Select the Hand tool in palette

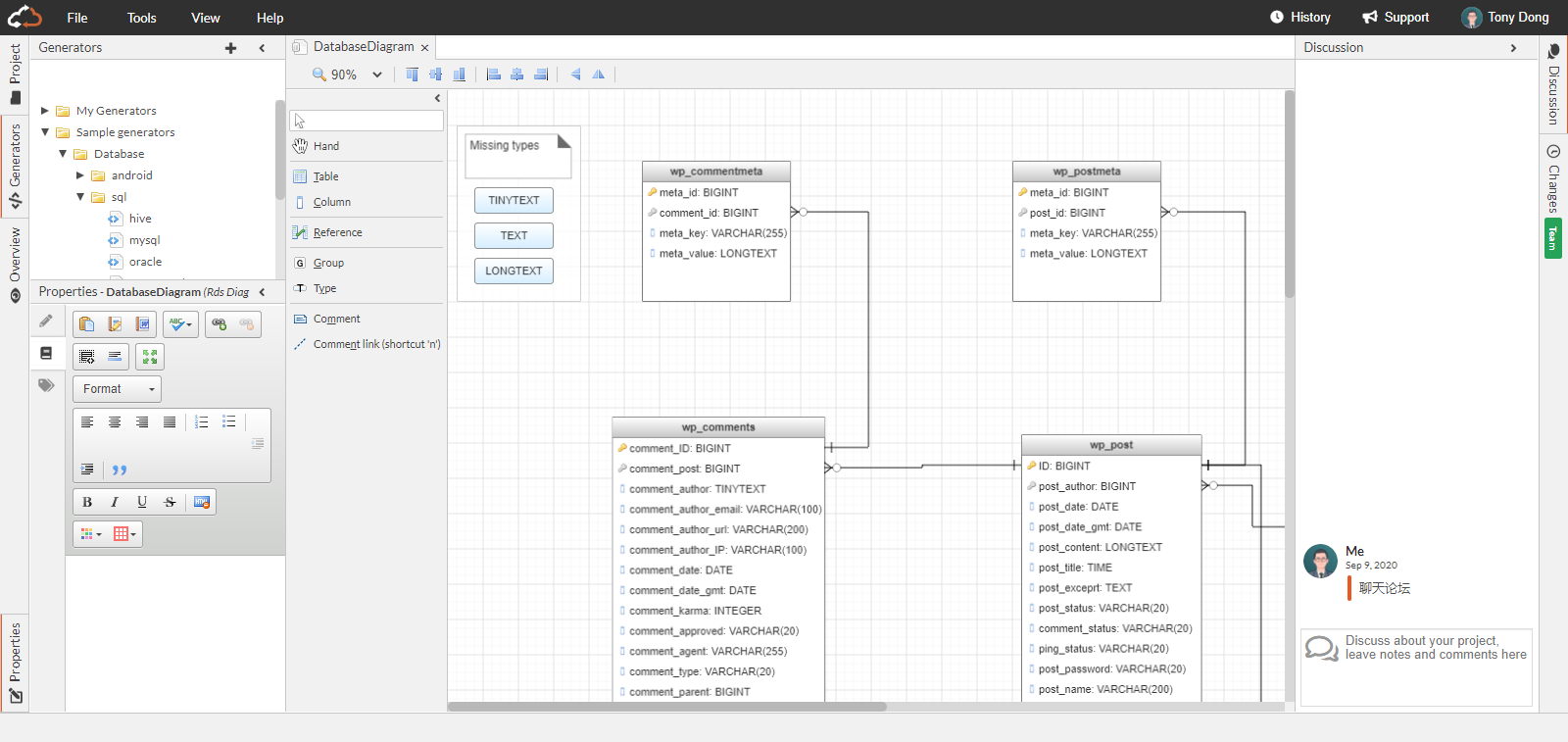[325, 146]
